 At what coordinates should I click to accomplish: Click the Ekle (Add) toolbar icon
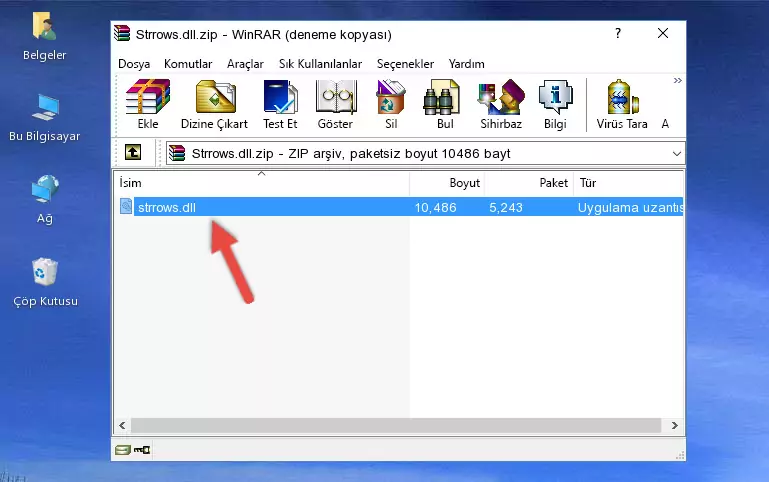[x=148, y=104]
